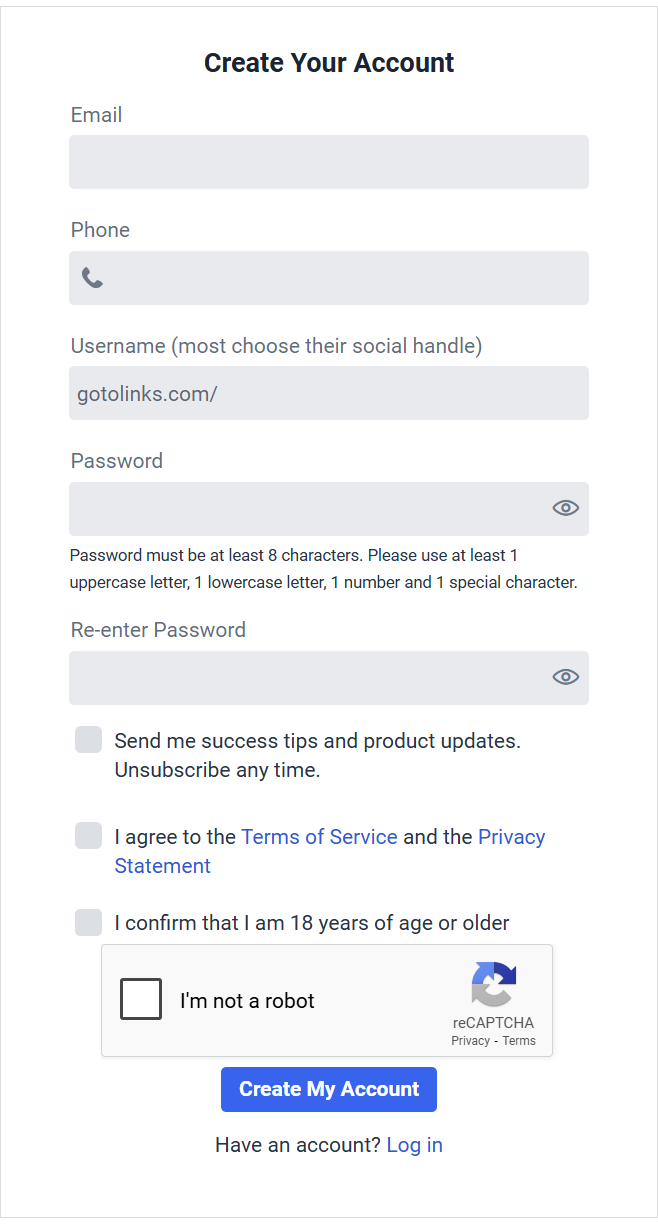Enable success tips and product updates checkbox
The height and width of the screenshot is (1227, 658).
tap(88, 739)
